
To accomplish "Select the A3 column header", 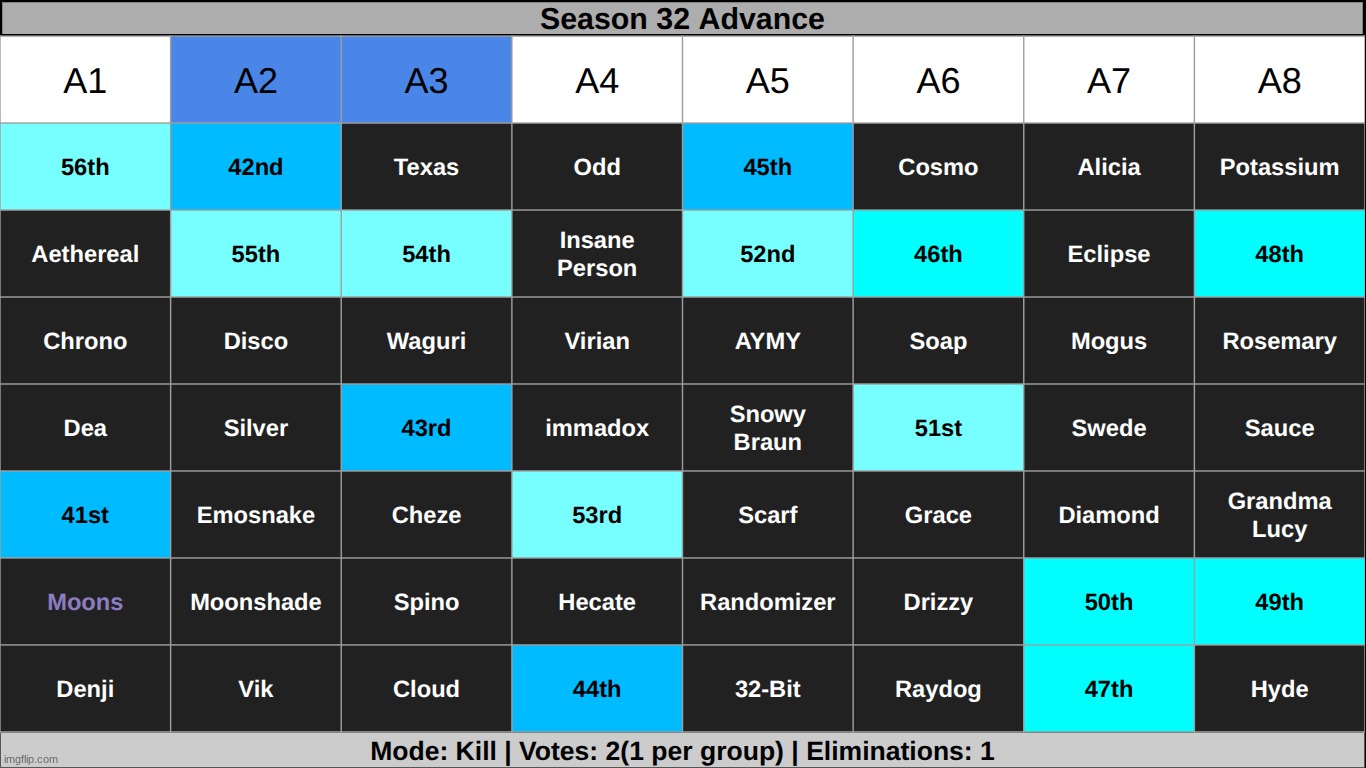I will coord(426,80).
